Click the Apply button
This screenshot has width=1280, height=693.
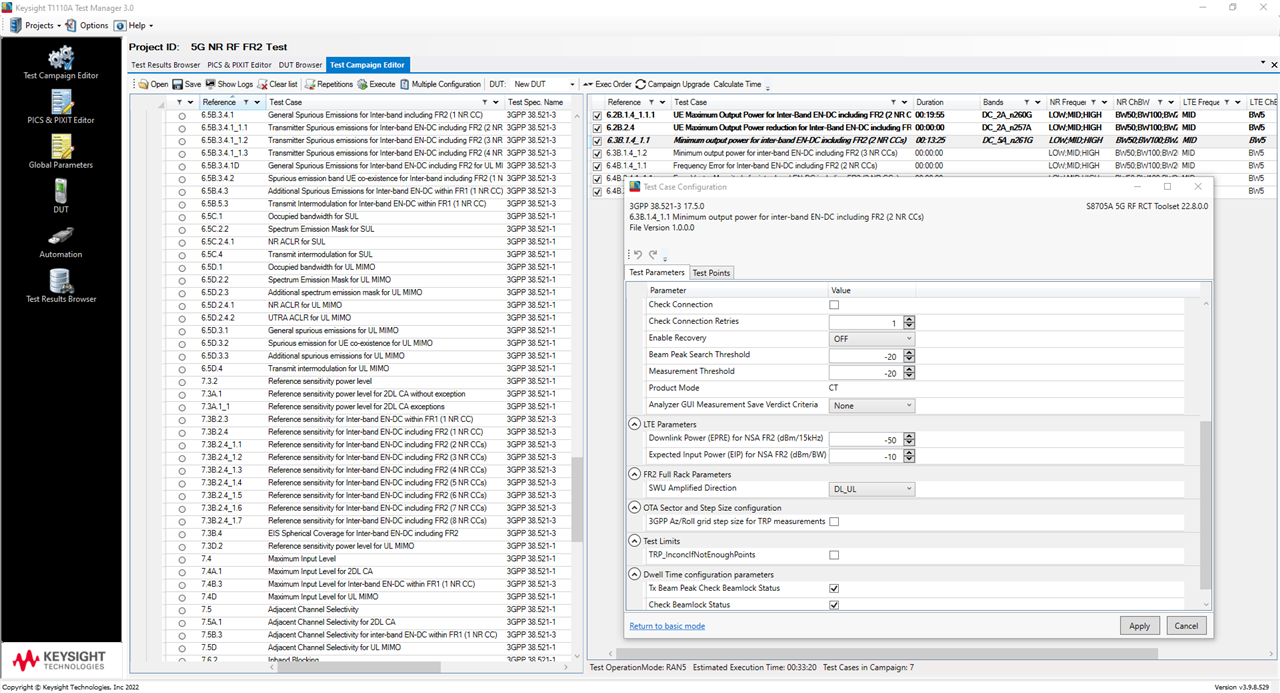[1140, 626]
